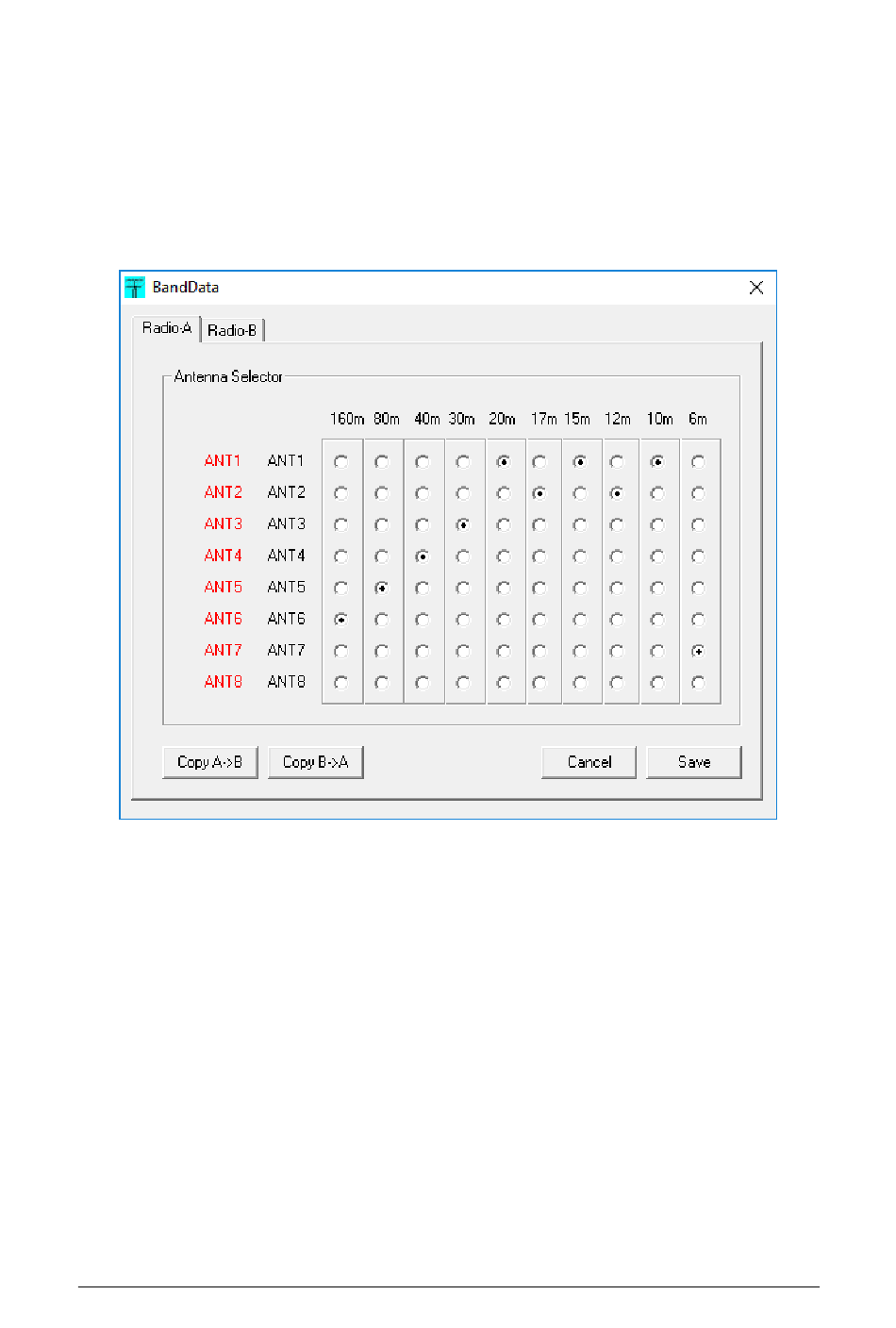This screenshot has width=896, height=1328.
Task: Select ANT1 for the 160m band
Action: coord(341,462)
